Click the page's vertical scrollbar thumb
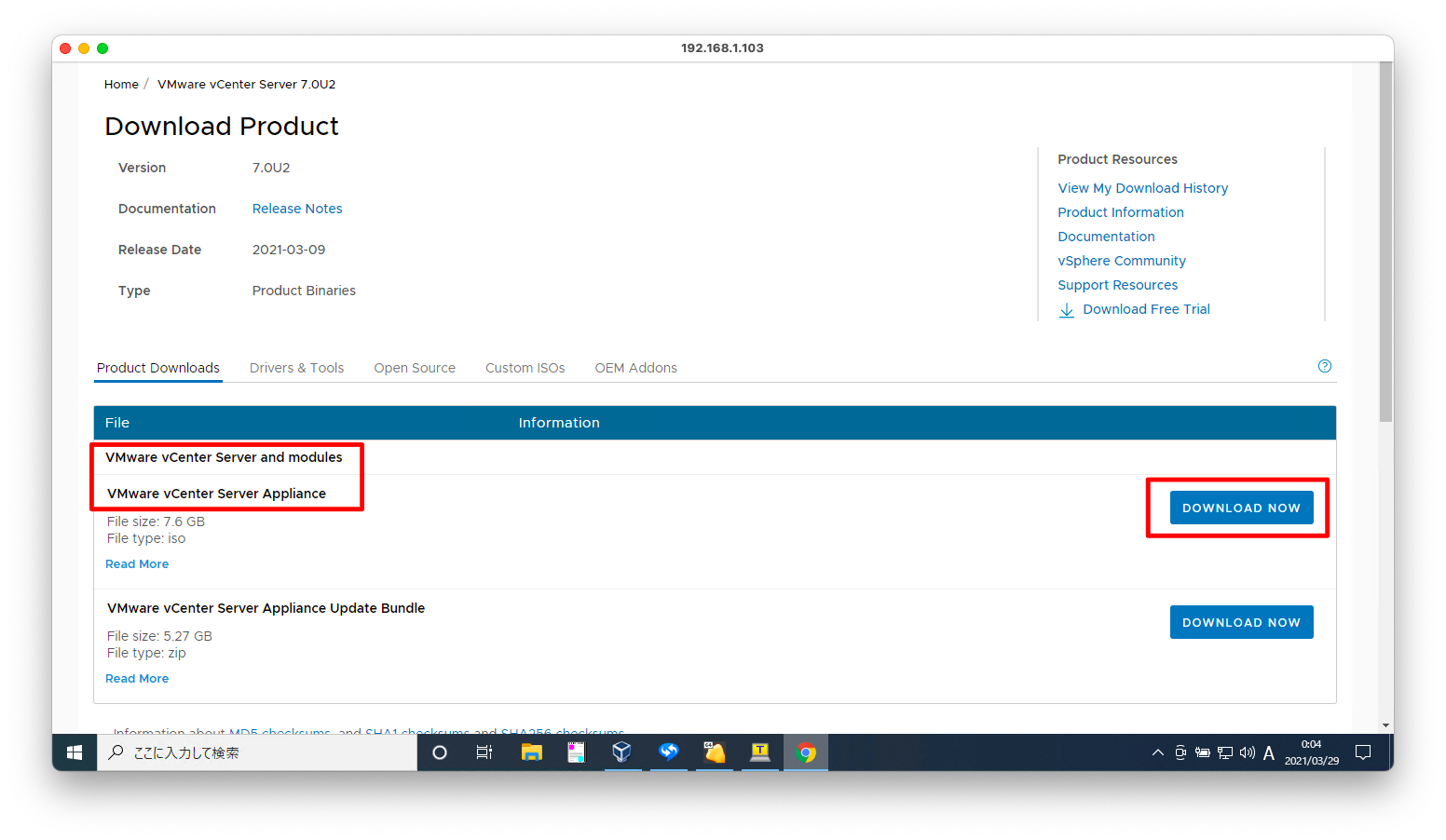The width and height of the screenshot is (1446, 840). point(1386,242)
